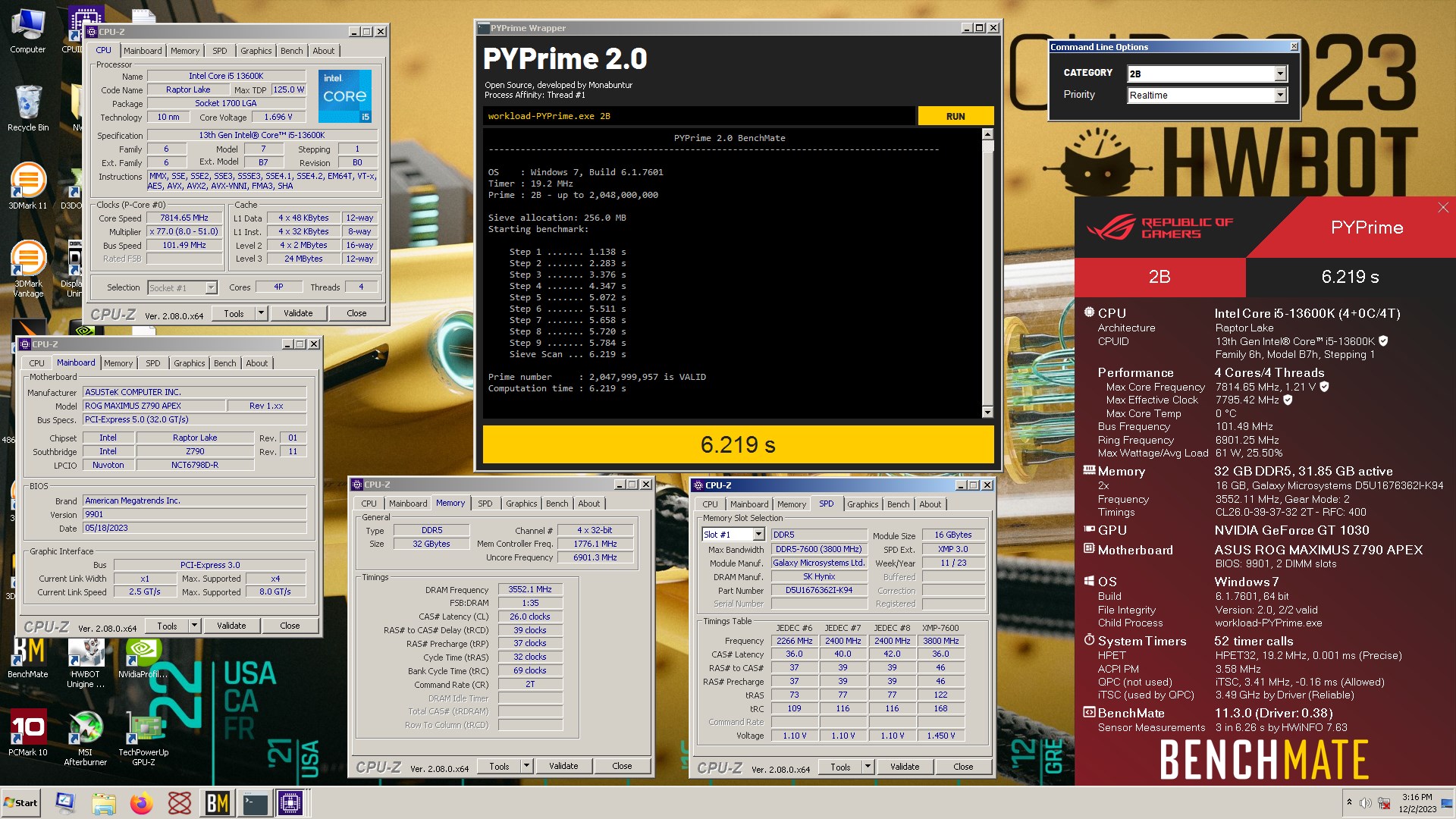Image resolution: width=1456 pixels, height=819 pixels.
Task: Launch PCMark 10 desktop shortcut
Action: tap(28, 732)
